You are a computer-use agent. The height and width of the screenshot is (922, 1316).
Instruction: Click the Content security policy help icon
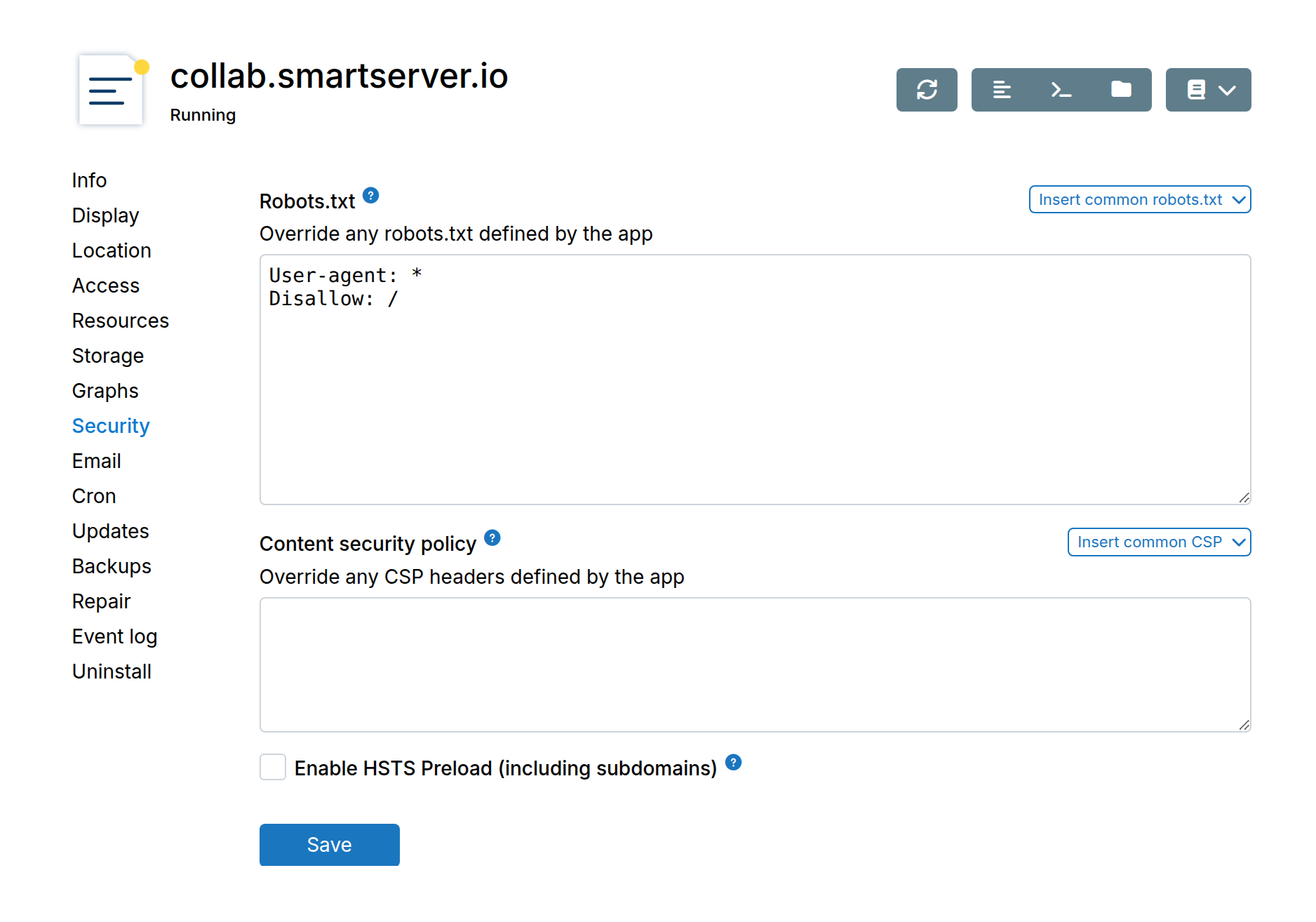tap(492, 538)
